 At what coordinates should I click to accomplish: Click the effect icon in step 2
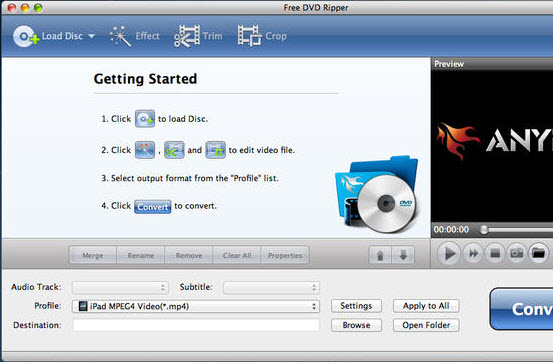pos(145,150)
